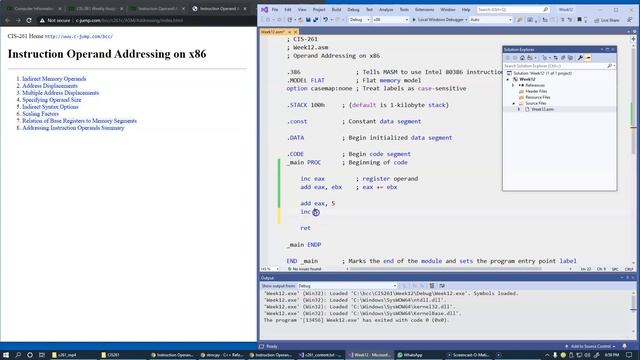Image resolution: width=640 pixels, height=360 pixels.
Task: Toggle word wrap in Output panel
Action: point(442,286)
